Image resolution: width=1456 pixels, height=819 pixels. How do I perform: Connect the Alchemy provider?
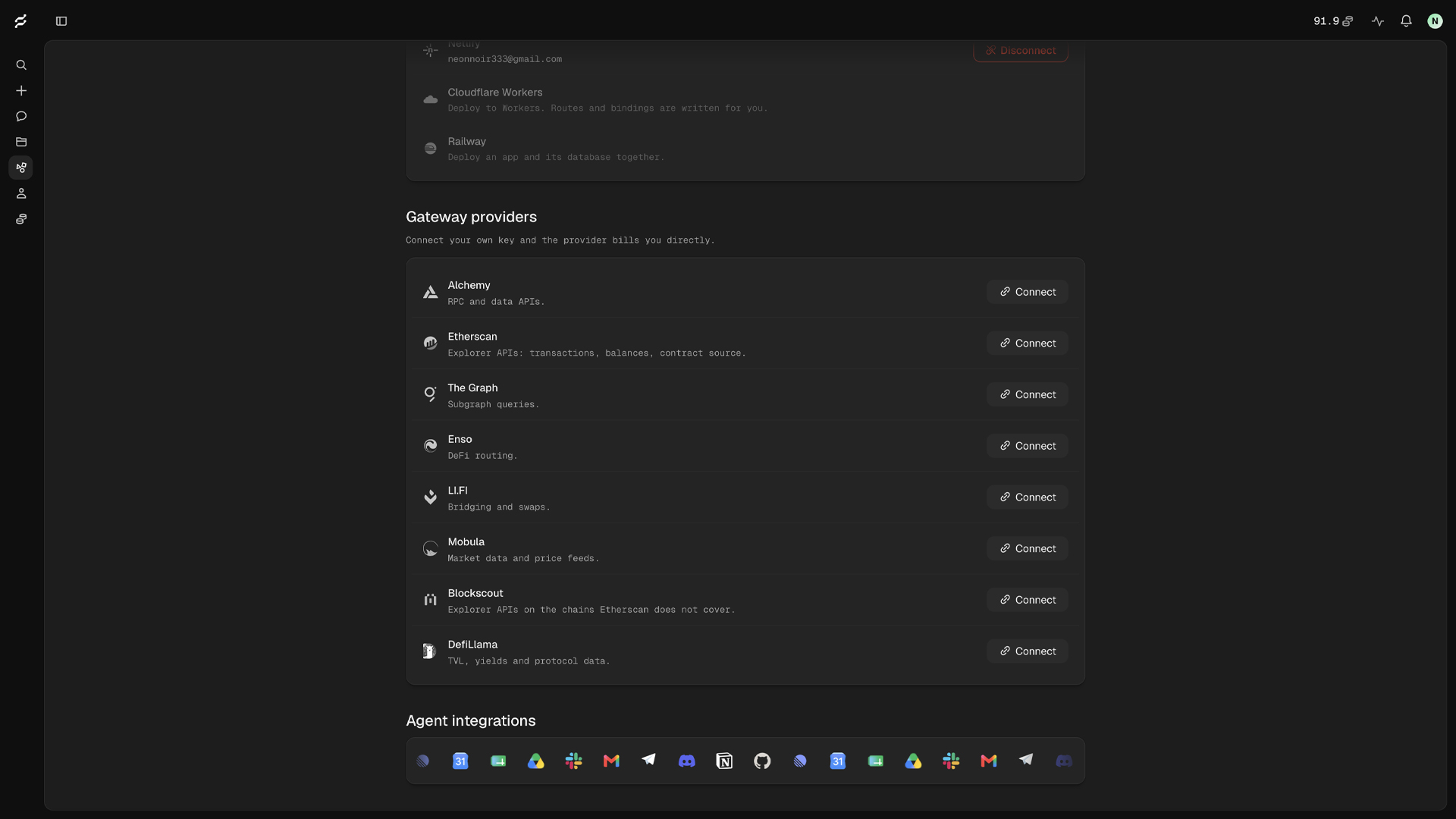(x=1028, y=292)
